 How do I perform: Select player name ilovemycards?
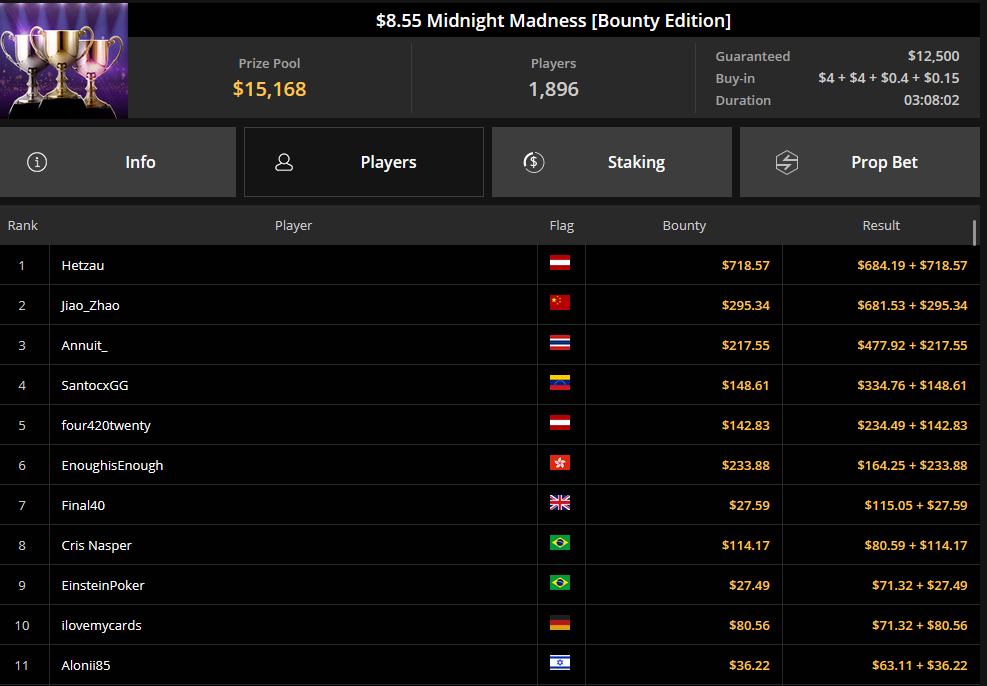[x=101, y=626]
